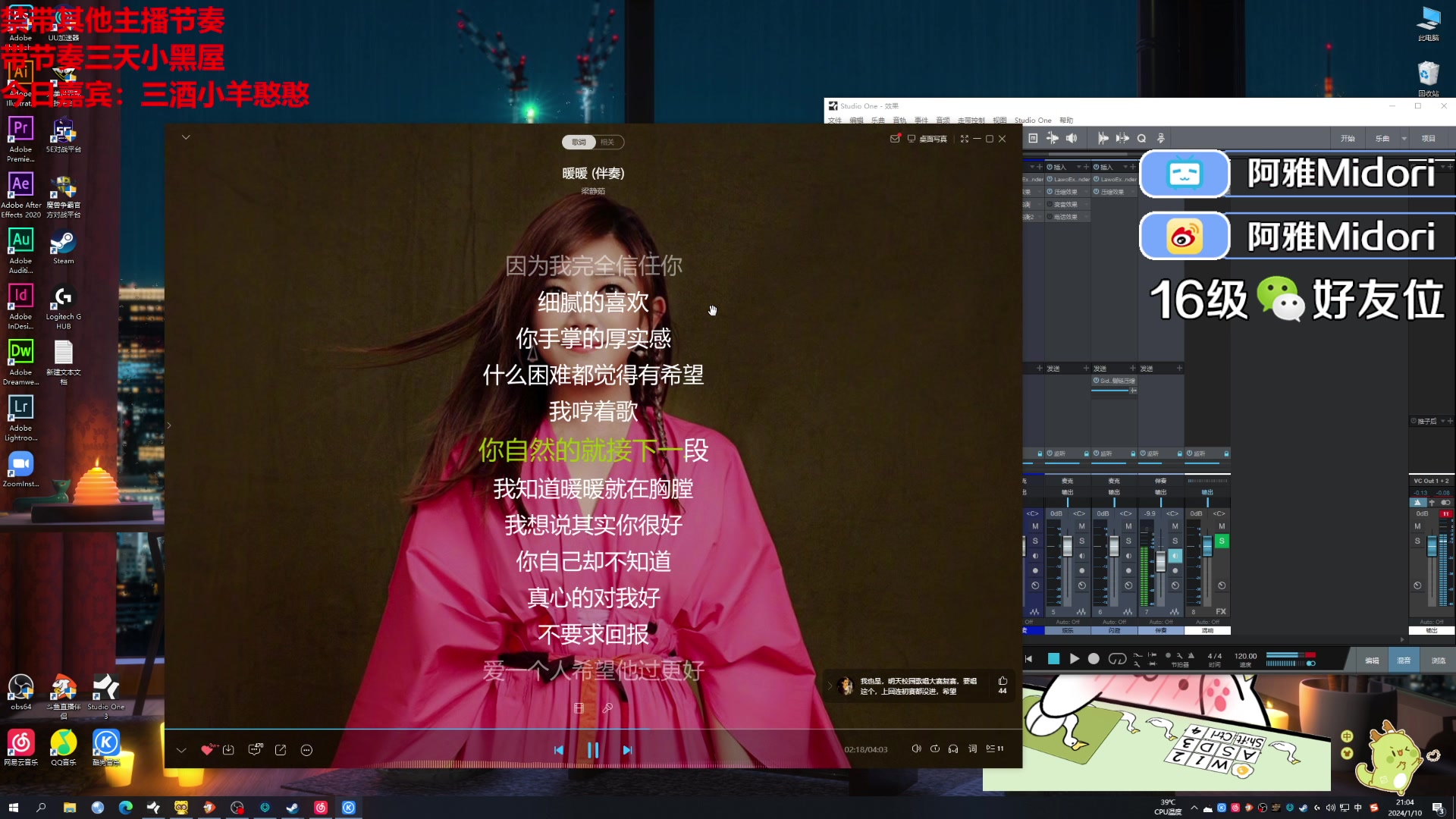Open the headphone sound effect settings
This screenshot has width=1456, height=819.
(953, 748)
